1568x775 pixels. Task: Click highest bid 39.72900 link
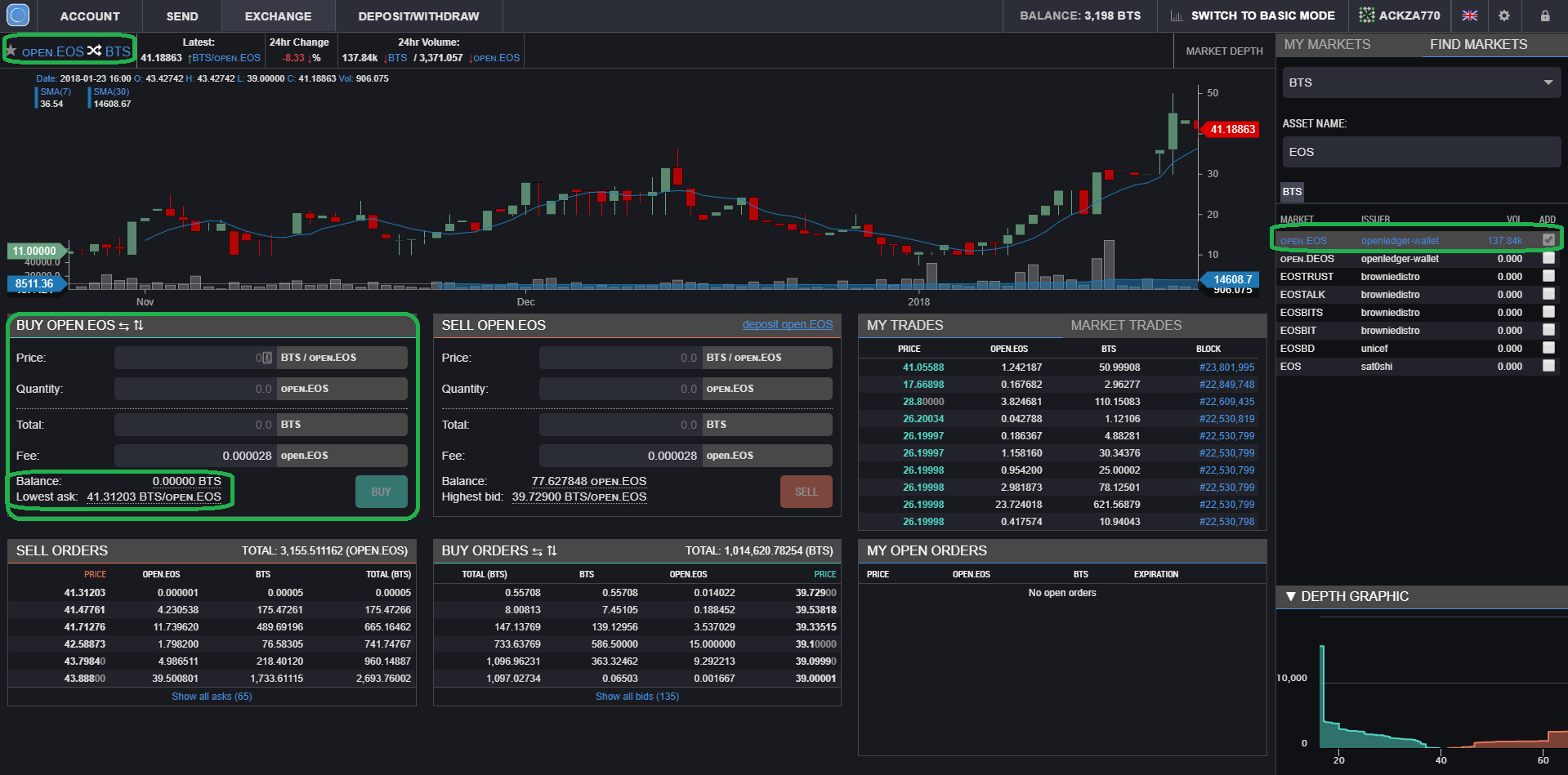tap(579, 497)
